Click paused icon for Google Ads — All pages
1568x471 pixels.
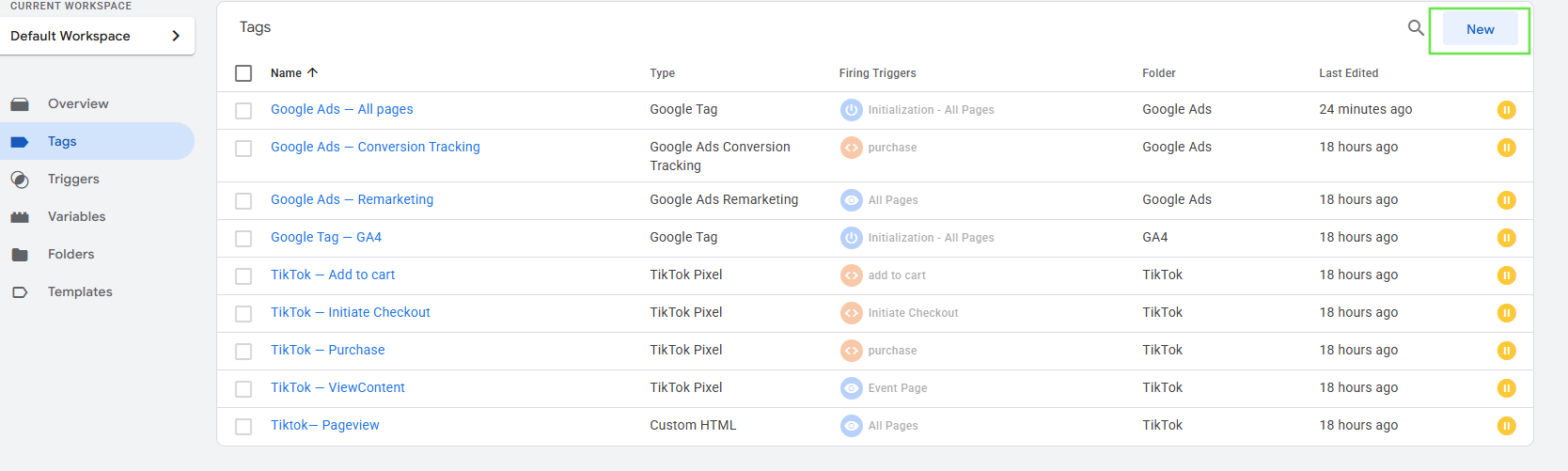[x=1506, y=110]
